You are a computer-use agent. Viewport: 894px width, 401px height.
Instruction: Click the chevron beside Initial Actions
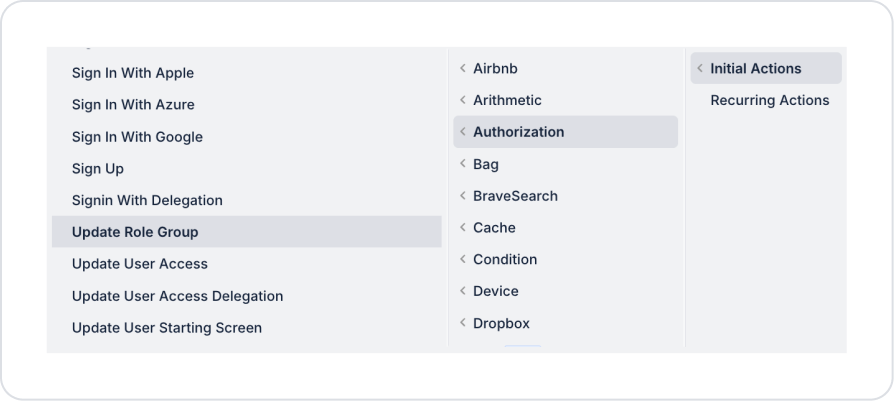700,69
